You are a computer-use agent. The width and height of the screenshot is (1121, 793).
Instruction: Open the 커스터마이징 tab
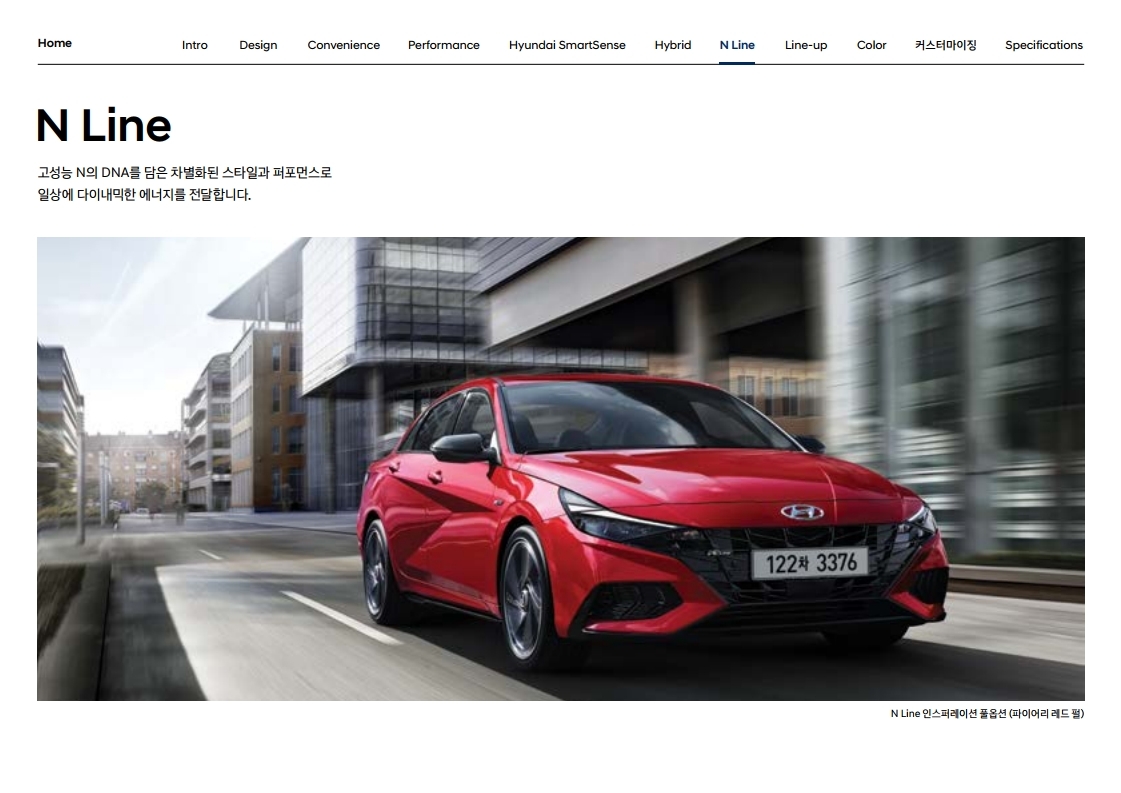(x=945, y=45)
